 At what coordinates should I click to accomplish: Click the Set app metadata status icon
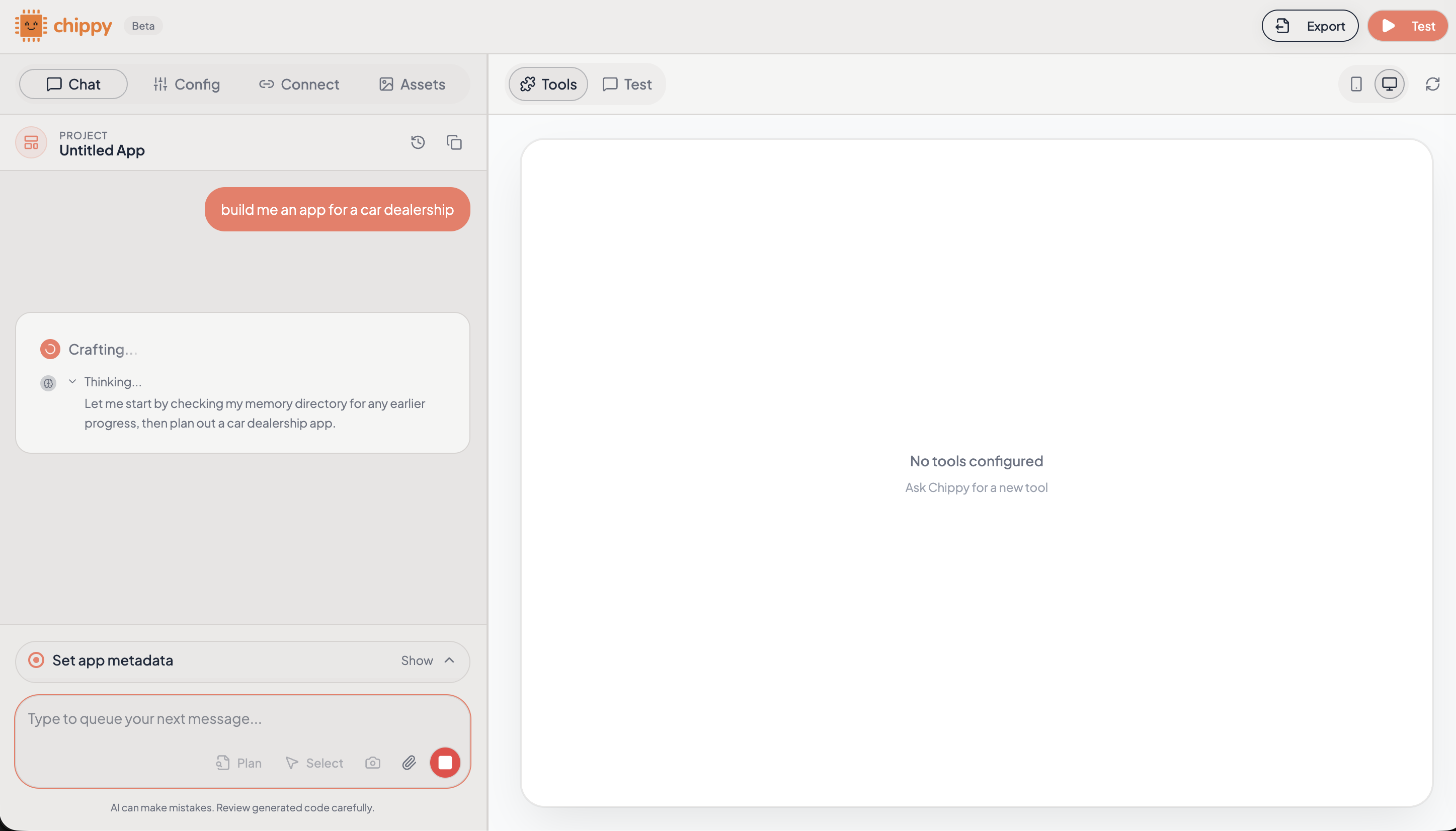click(36, 660)
